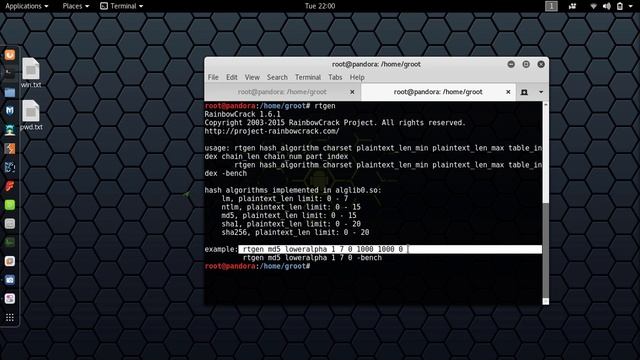Click 'lm, plaintext_len limit: 0 - 7' line
This screenshot has width=640, height=360.
pos(285,198)
